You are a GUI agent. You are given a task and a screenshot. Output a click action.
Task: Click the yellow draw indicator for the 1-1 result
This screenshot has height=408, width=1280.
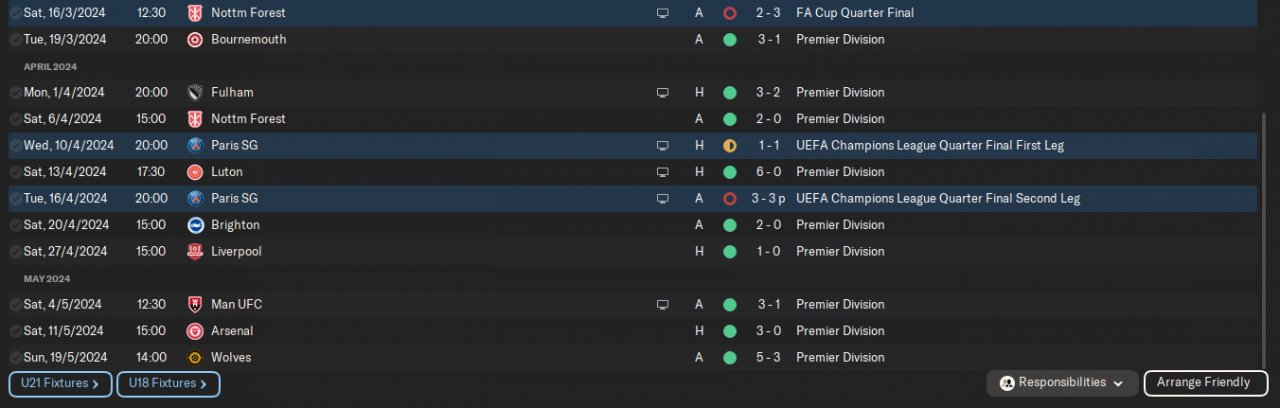pyautogui.click(x=730, y=146)
